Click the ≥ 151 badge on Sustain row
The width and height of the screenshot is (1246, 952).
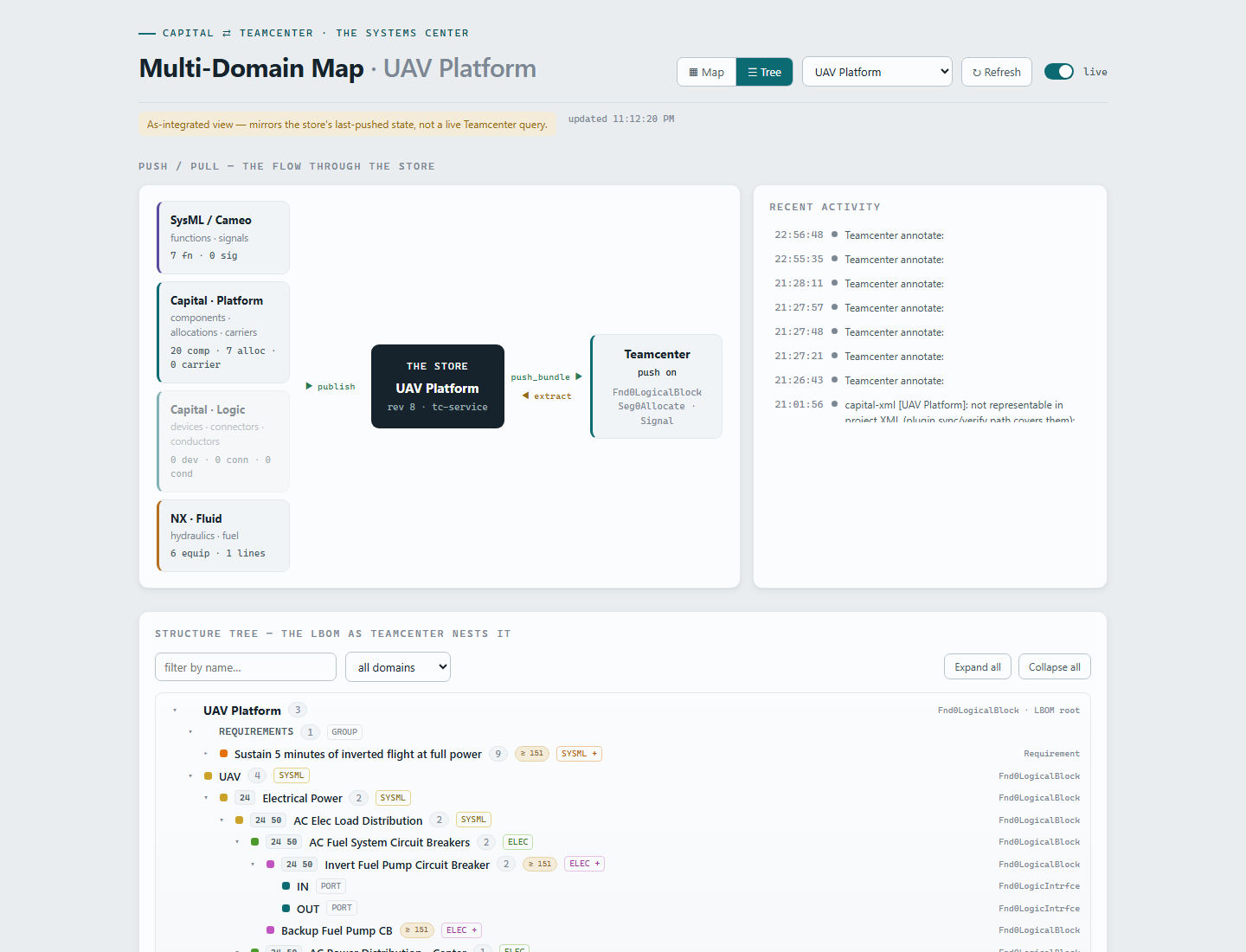(531, 754)
